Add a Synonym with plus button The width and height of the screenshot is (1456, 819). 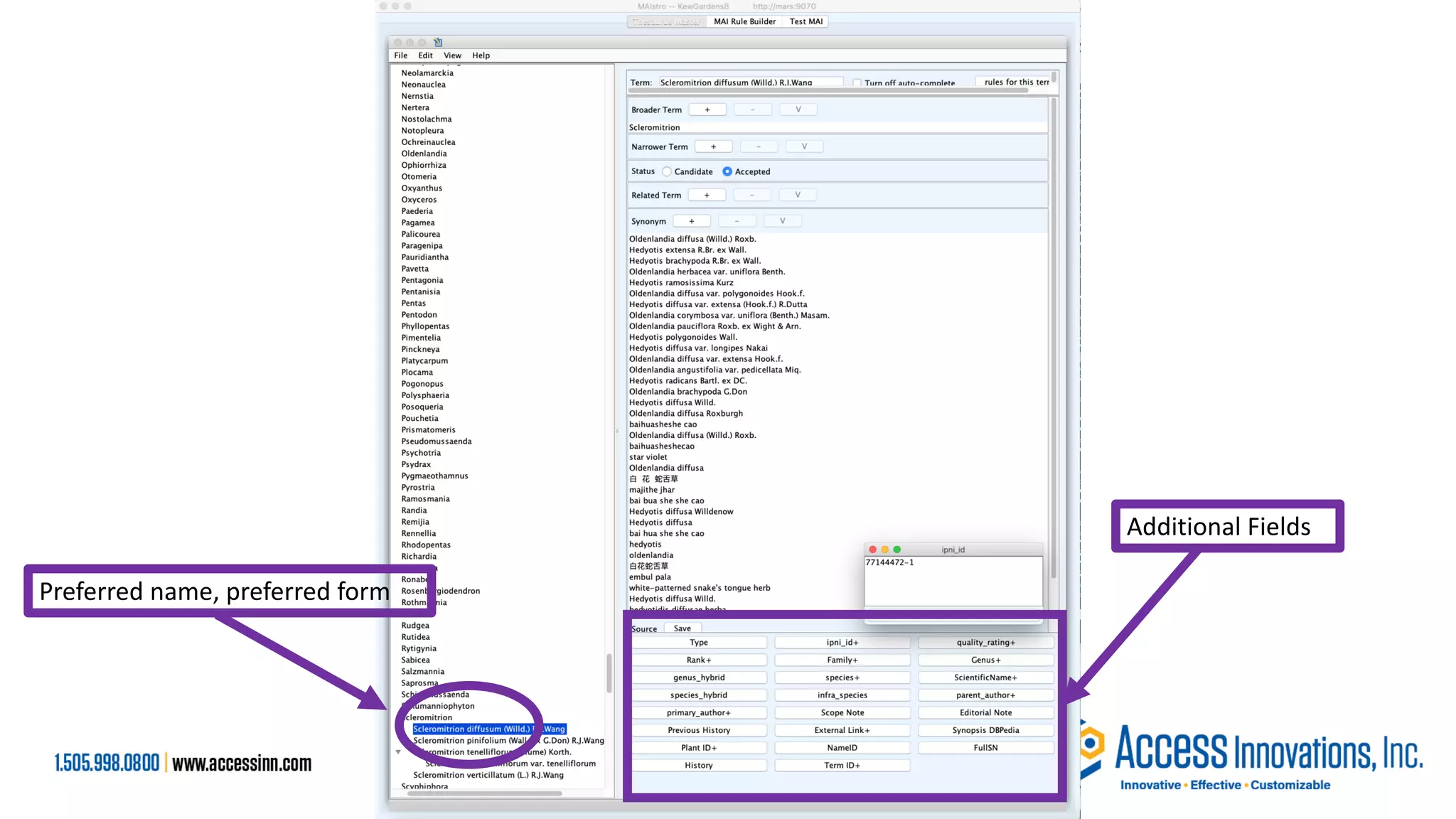click(x=692, y=221)
